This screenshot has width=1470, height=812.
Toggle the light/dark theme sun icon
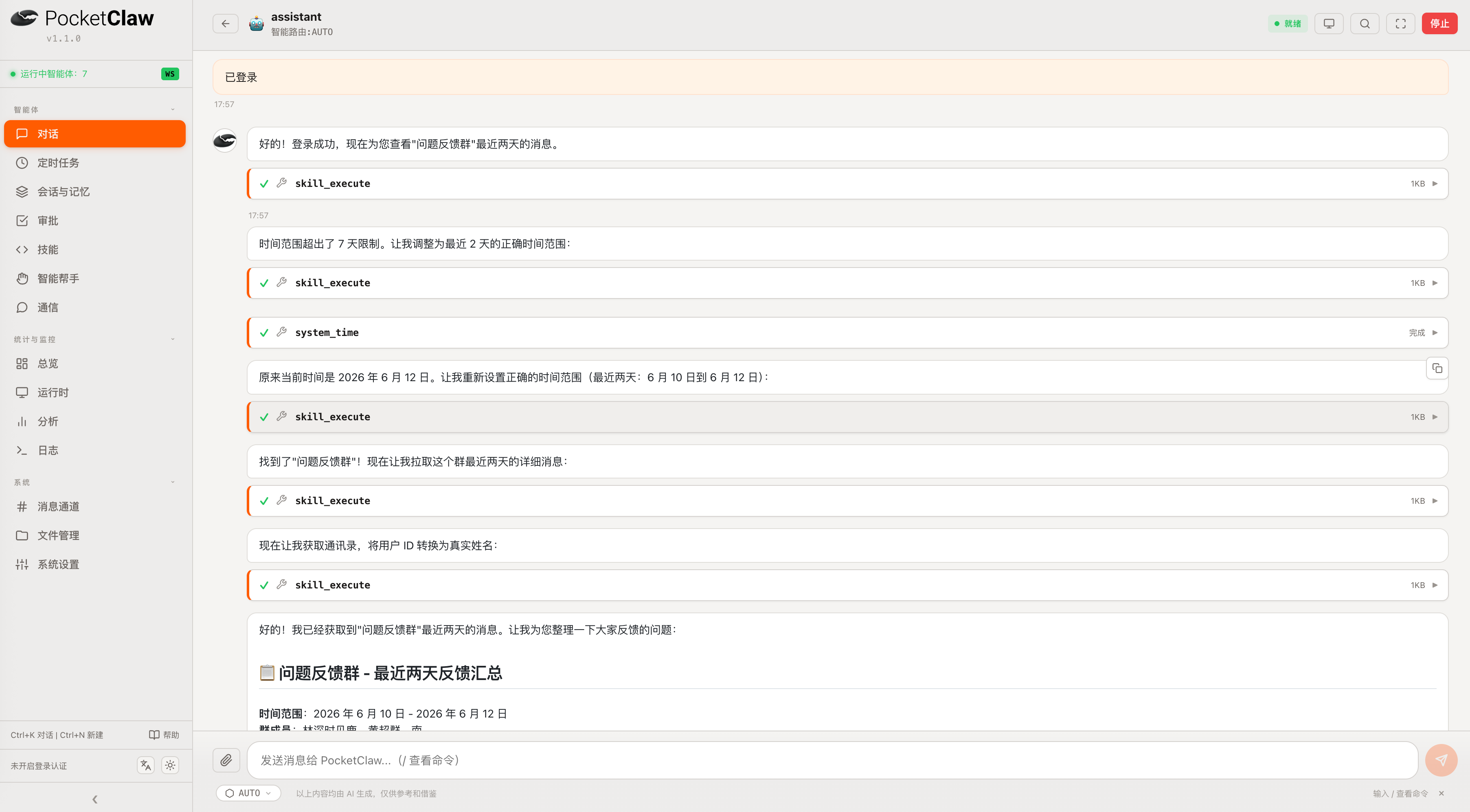[170, 765]
